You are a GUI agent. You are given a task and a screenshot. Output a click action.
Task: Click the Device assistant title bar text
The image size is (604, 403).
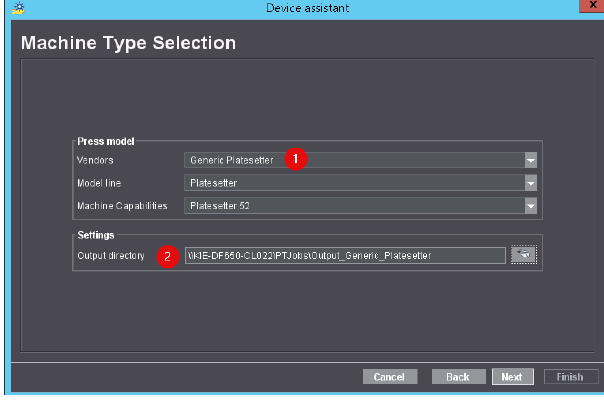[x=301, y=8]
